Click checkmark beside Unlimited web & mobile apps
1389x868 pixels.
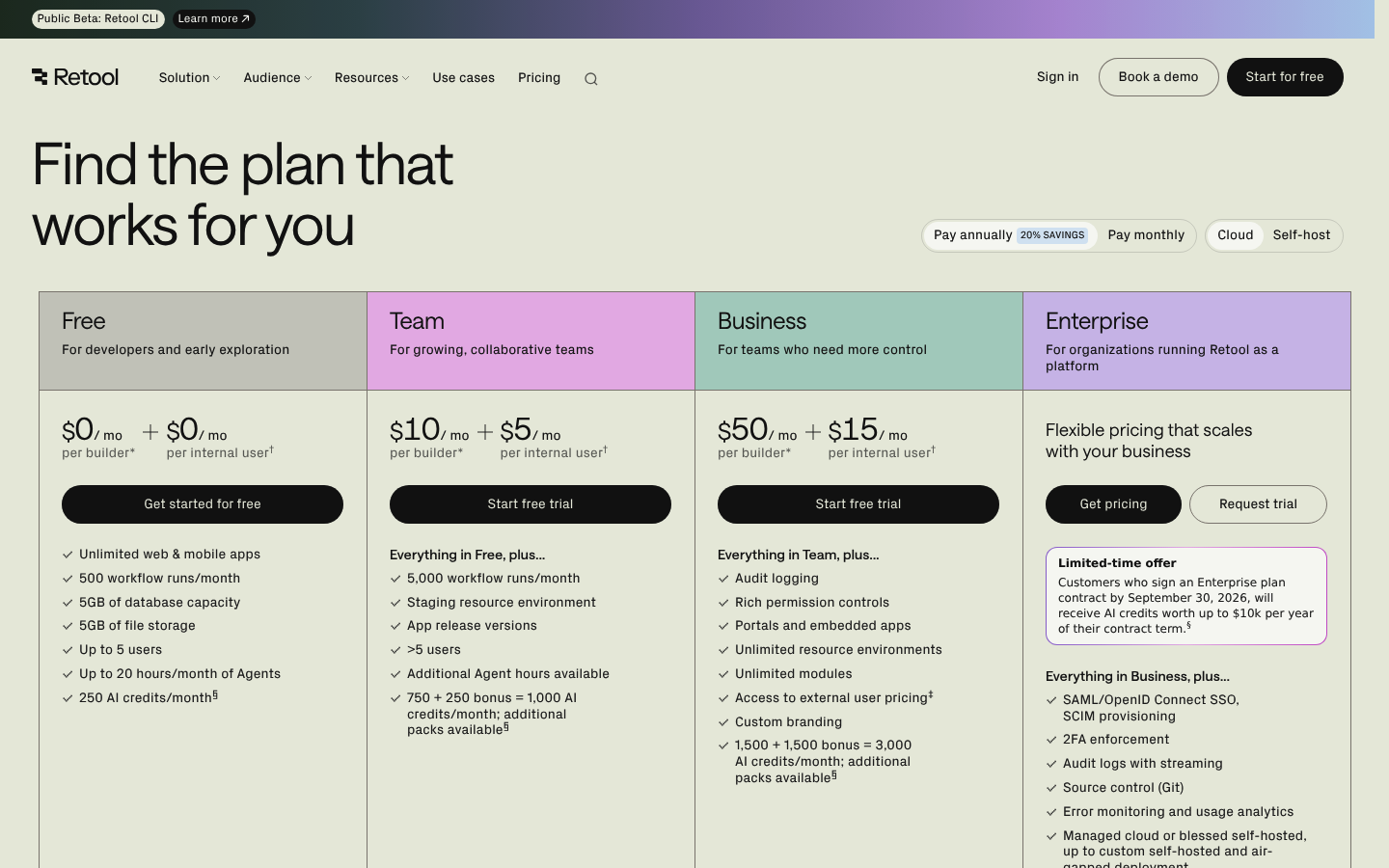(68, 555)
